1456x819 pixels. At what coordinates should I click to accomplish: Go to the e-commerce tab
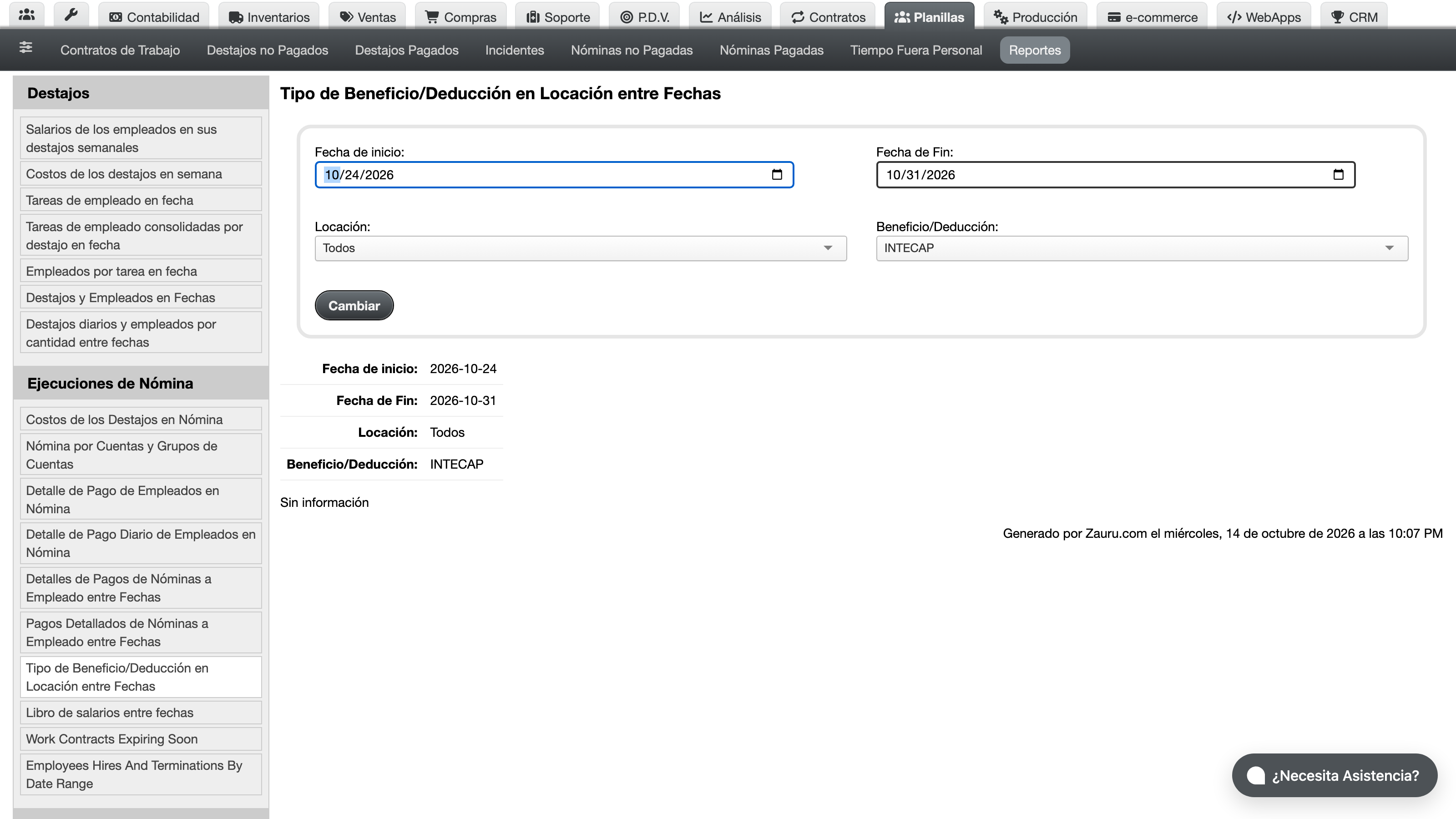click(x=1152, y=17)
